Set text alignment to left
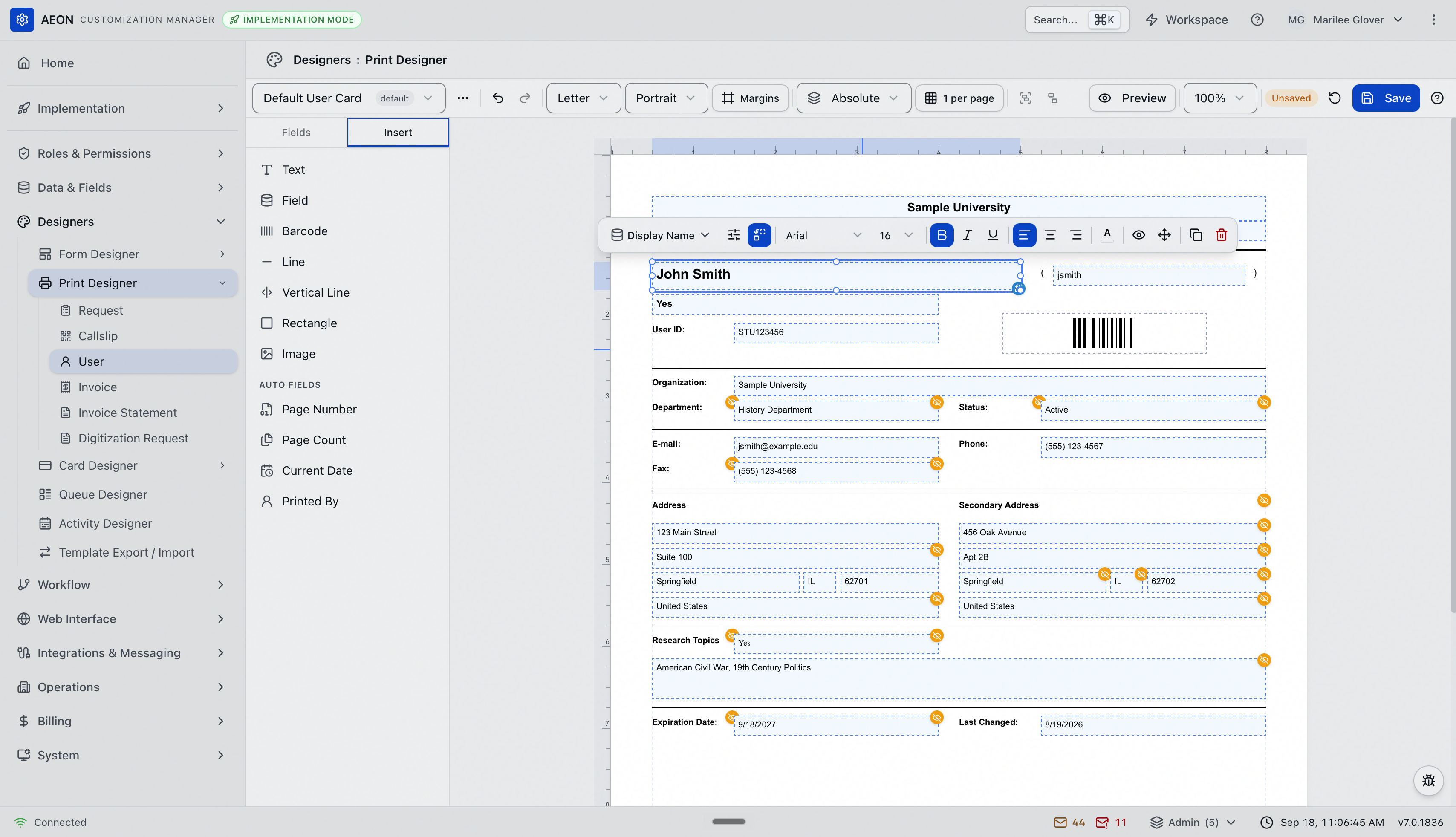Image resolution: width=1456 pixels, height=837 pixels. (1024, 235)
